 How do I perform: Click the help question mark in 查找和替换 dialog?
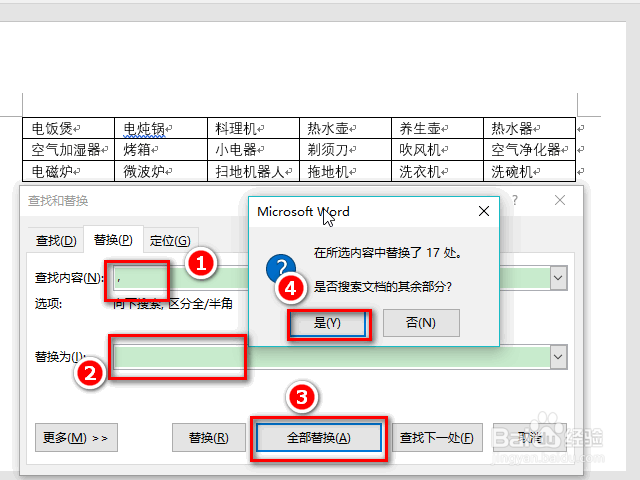pyautogui.click(x=515, y=200)
